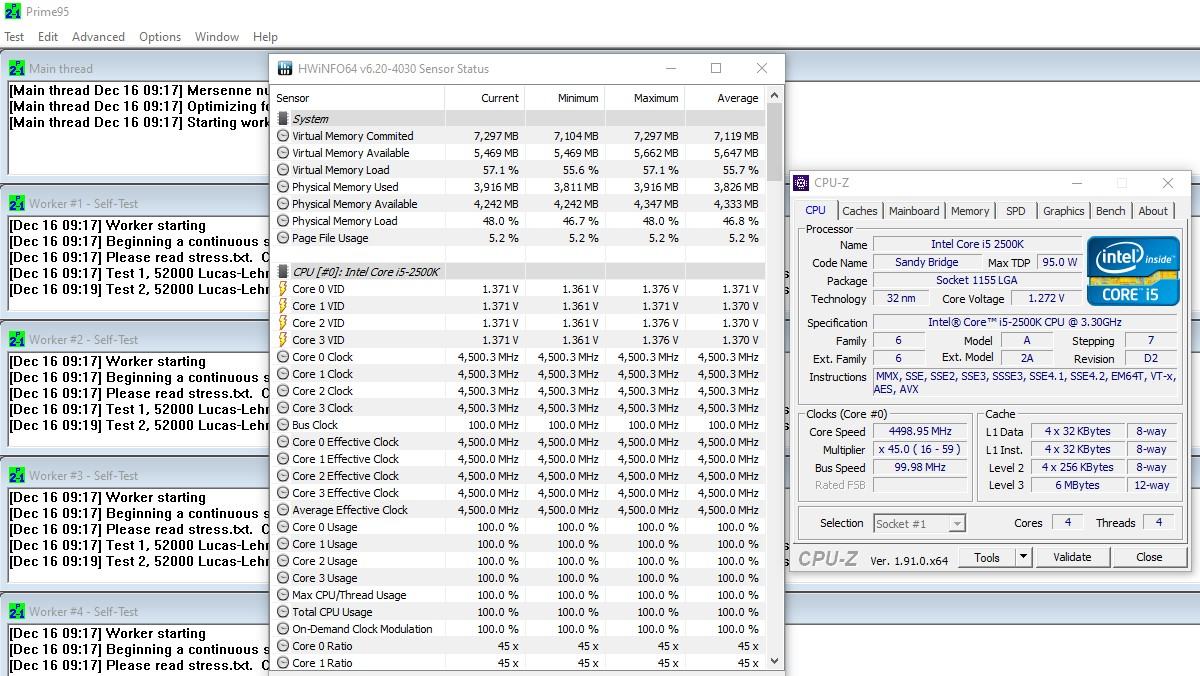The height and width of the screenshot is (676, 1200).
Task: Click the System section header icon in HWiNFO64
Action: click(283, 119)
